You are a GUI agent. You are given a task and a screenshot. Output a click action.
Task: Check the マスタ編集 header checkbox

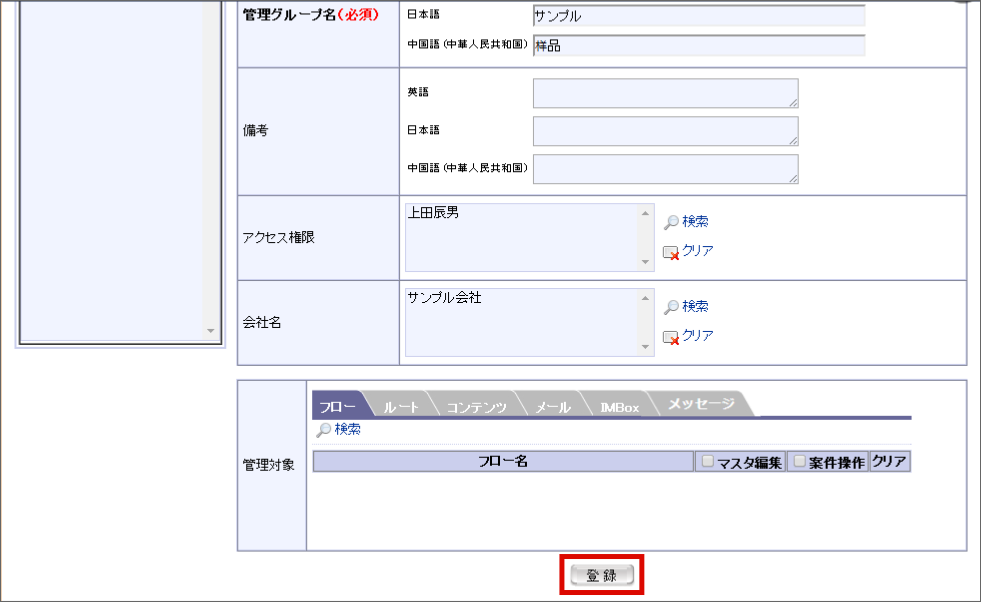(x=708, y=461)
